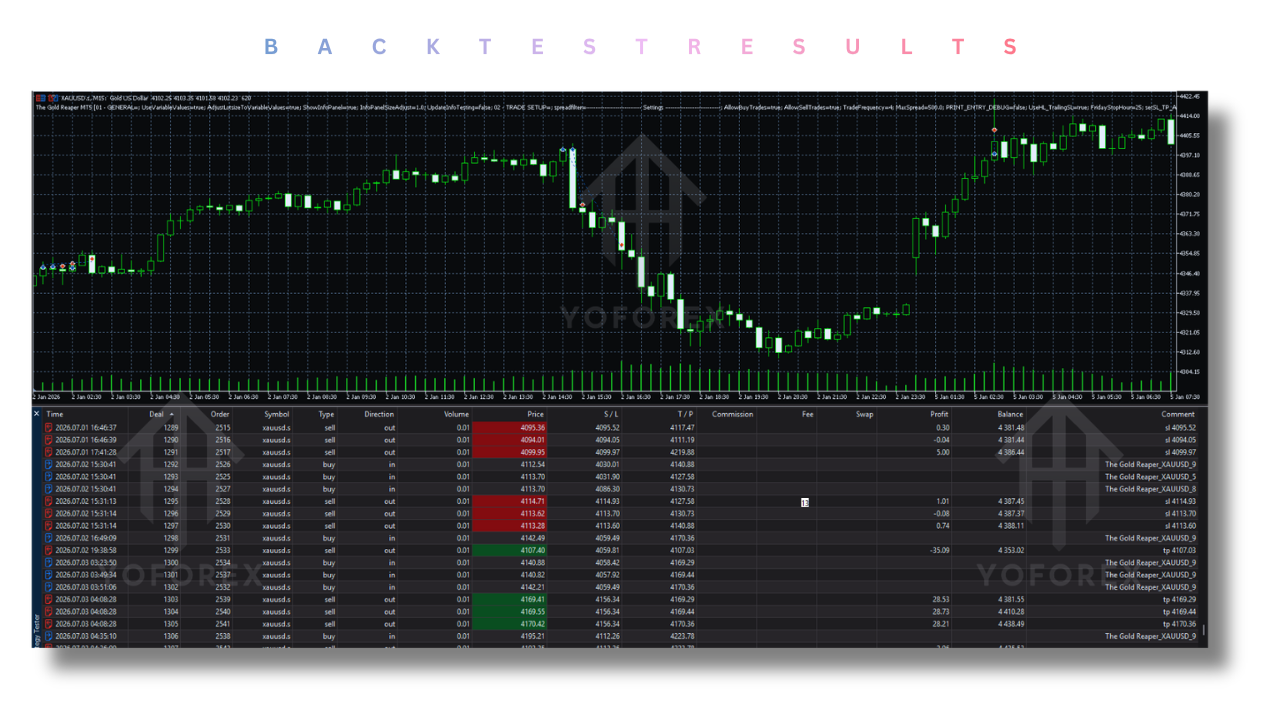The height and width of the screenshot is (720, 1280).
Task: Click the buy deal icon for deal 1306
Action: [x=49, y=636]
